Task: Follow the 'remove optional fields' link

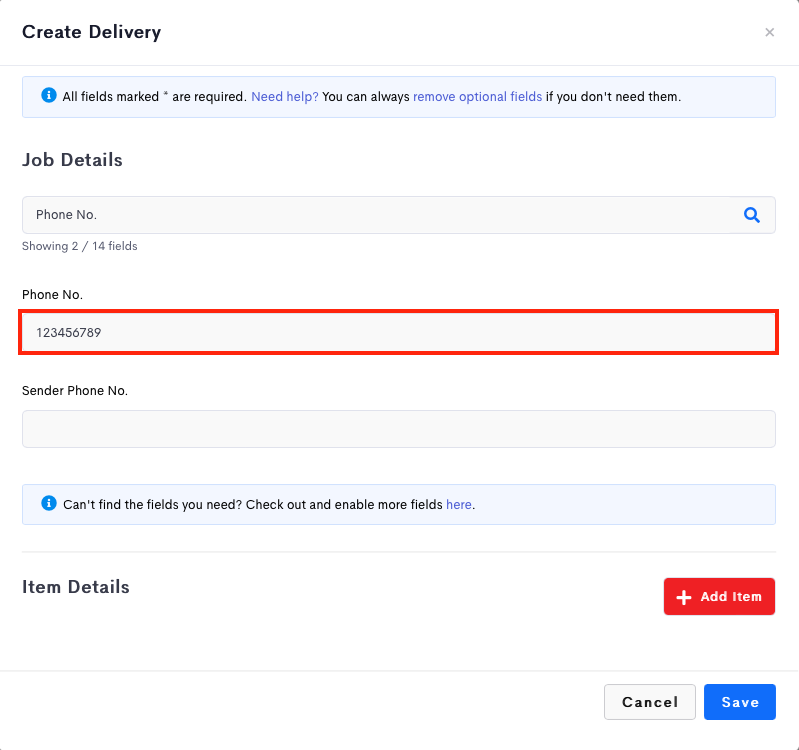Action: coord(477,97)
